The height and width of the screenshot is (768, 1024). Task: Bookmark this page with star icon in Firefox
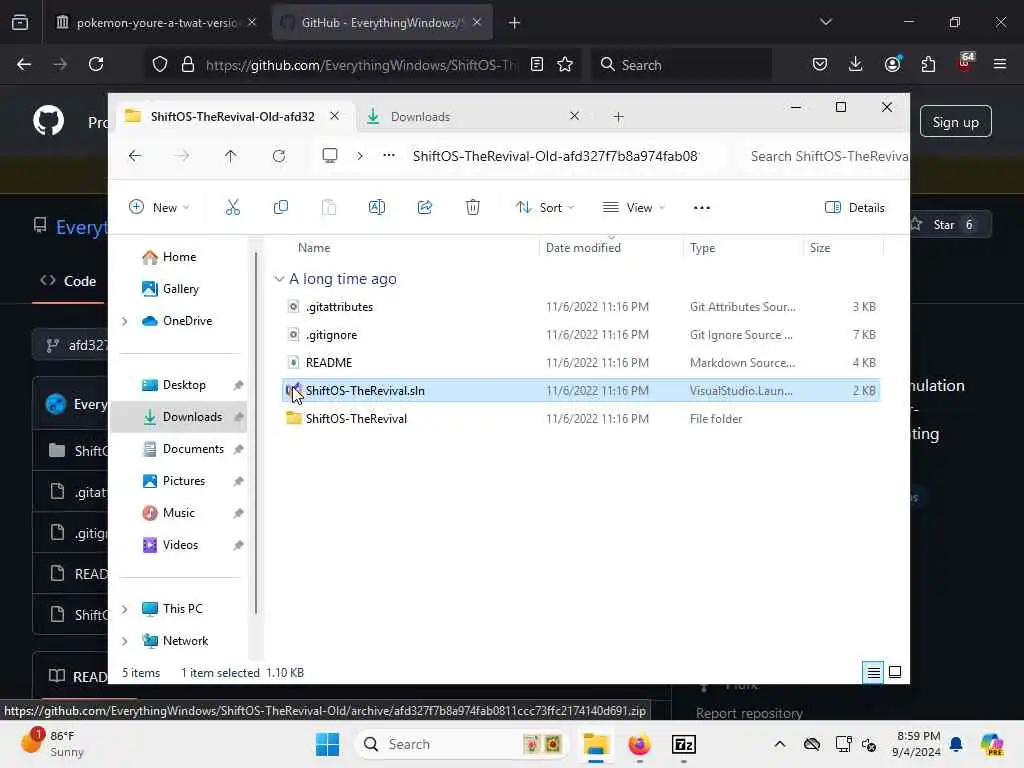pyautogui.click(x=565, y=64)
